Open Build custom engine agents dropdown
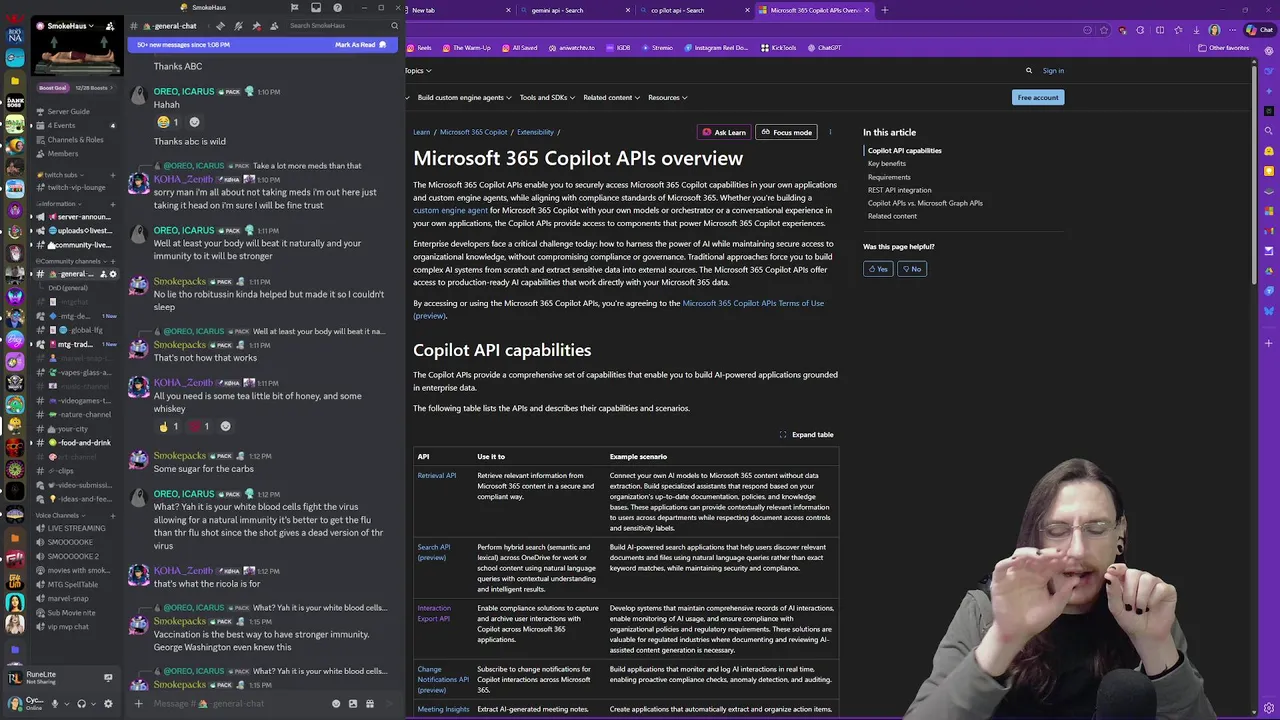 (464, 98)
